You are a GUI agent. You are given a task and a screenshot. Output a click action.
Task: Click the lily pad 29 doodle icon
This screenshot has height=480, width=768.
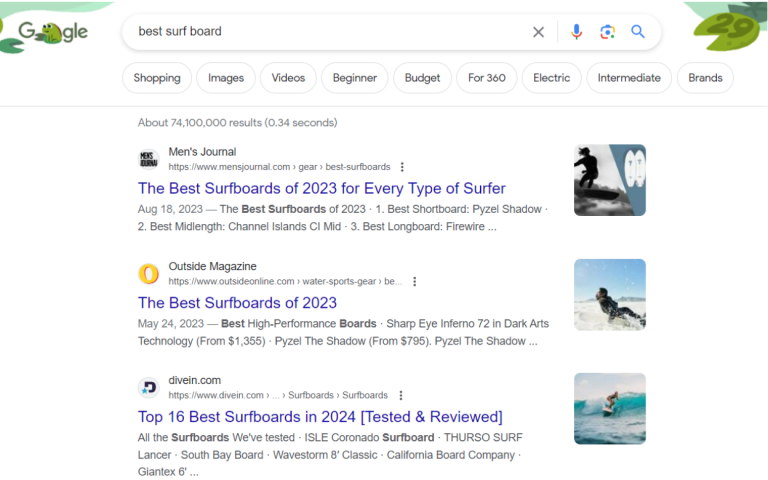(727, 30)
